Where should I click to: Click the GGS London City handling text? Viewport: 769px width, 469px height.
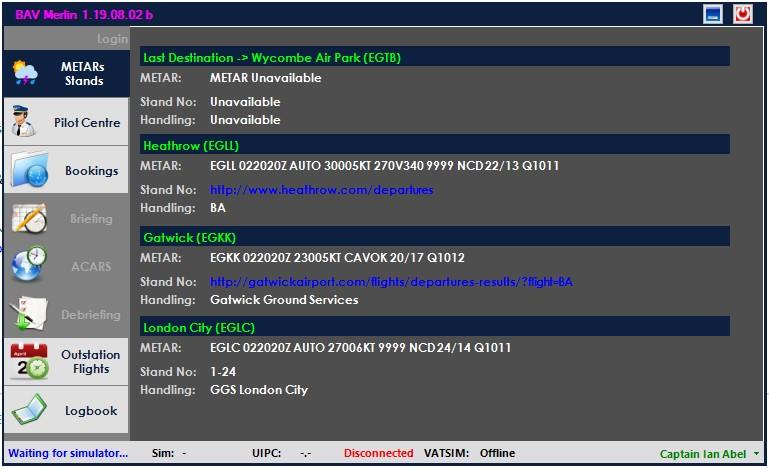[x=259, y=390]
